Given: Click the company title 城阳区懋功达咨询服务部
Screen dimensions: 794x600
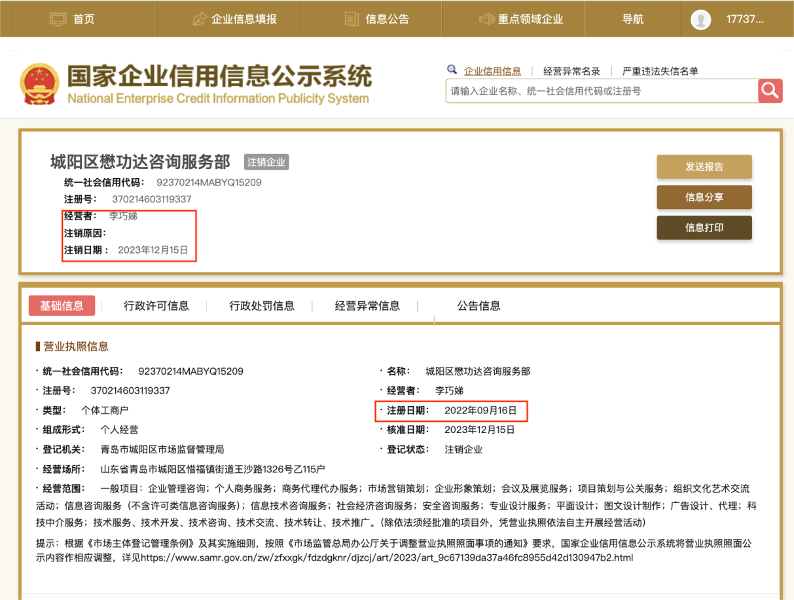Looking at the screenshot, I should tap(140, 162).
